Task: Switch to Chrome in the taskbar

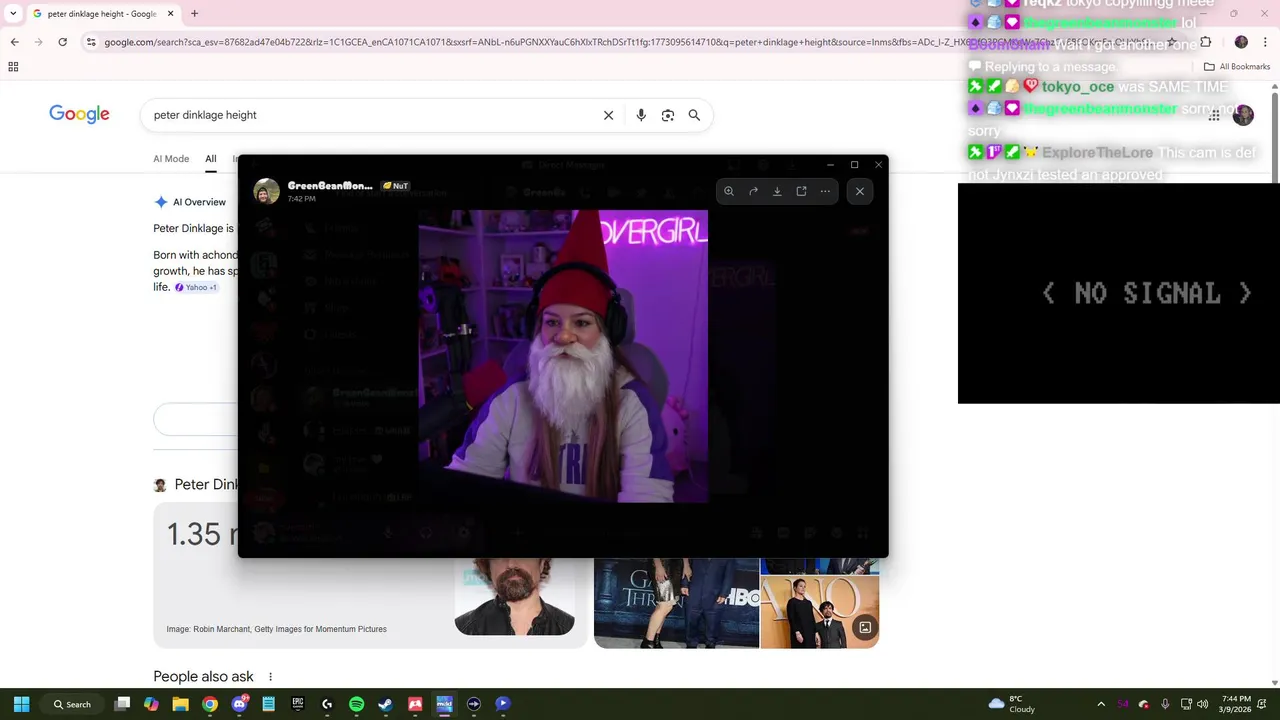Action: [210, 704]
